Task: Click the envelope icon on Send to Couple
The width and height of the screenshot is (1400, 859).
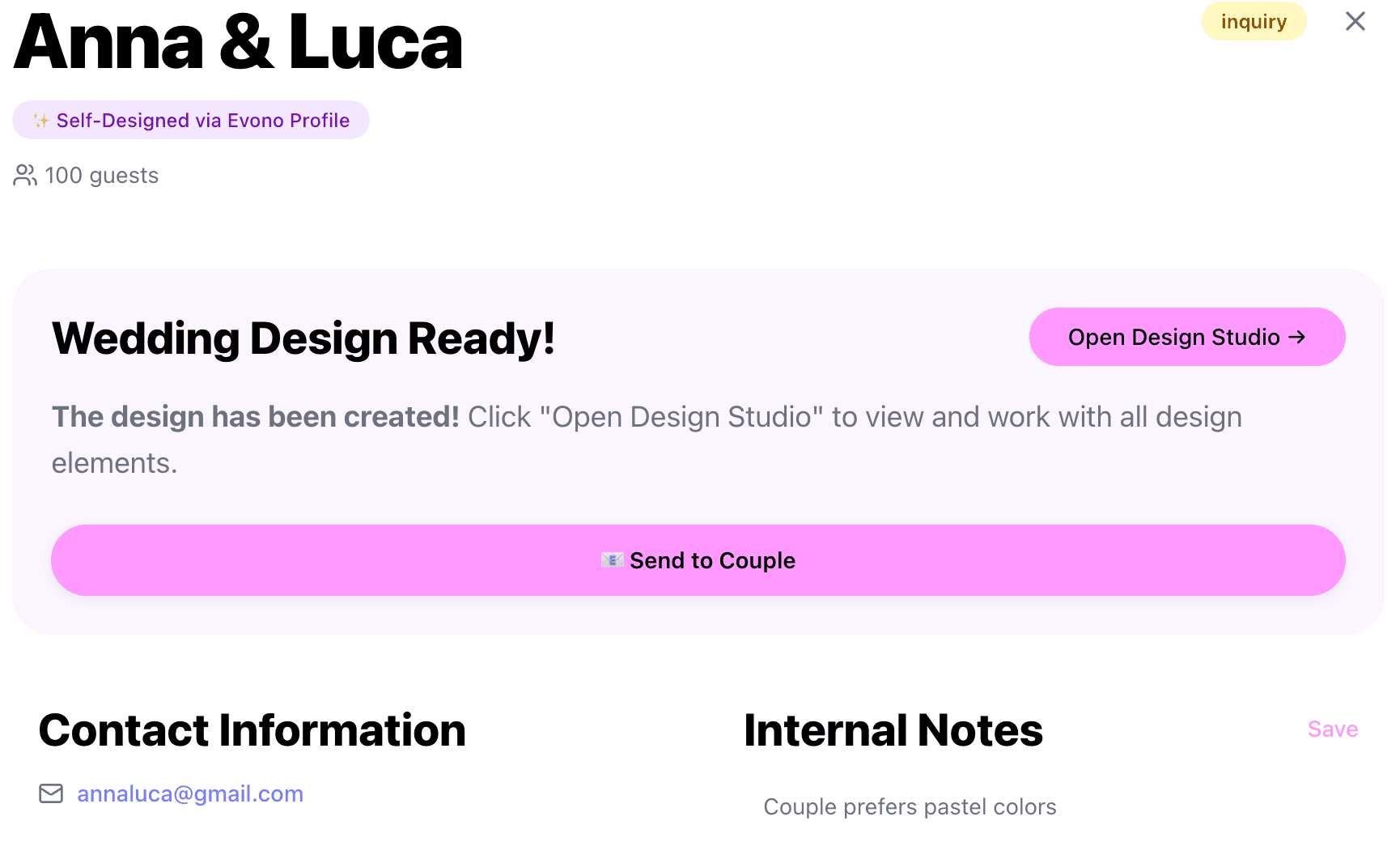Action: click(x=612, y=560)
